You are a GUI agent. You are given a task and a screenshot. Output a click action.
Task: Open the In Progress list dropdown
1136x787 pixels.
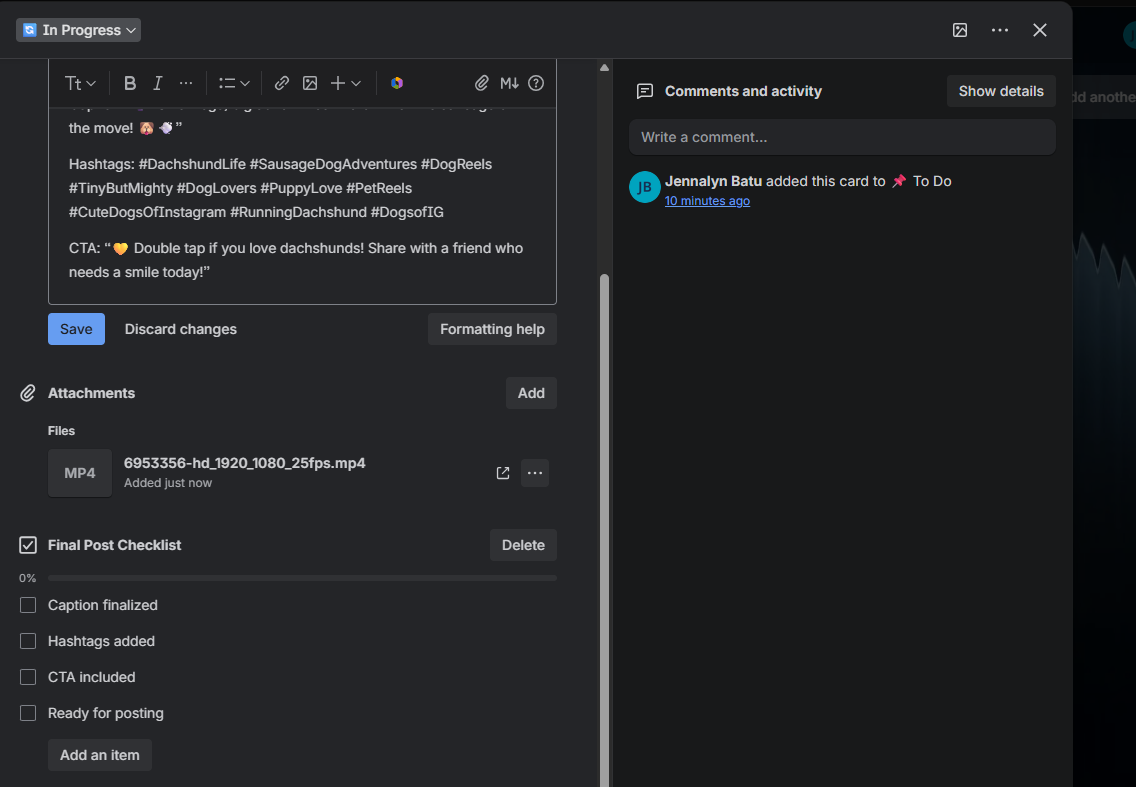tap(78, 30)
